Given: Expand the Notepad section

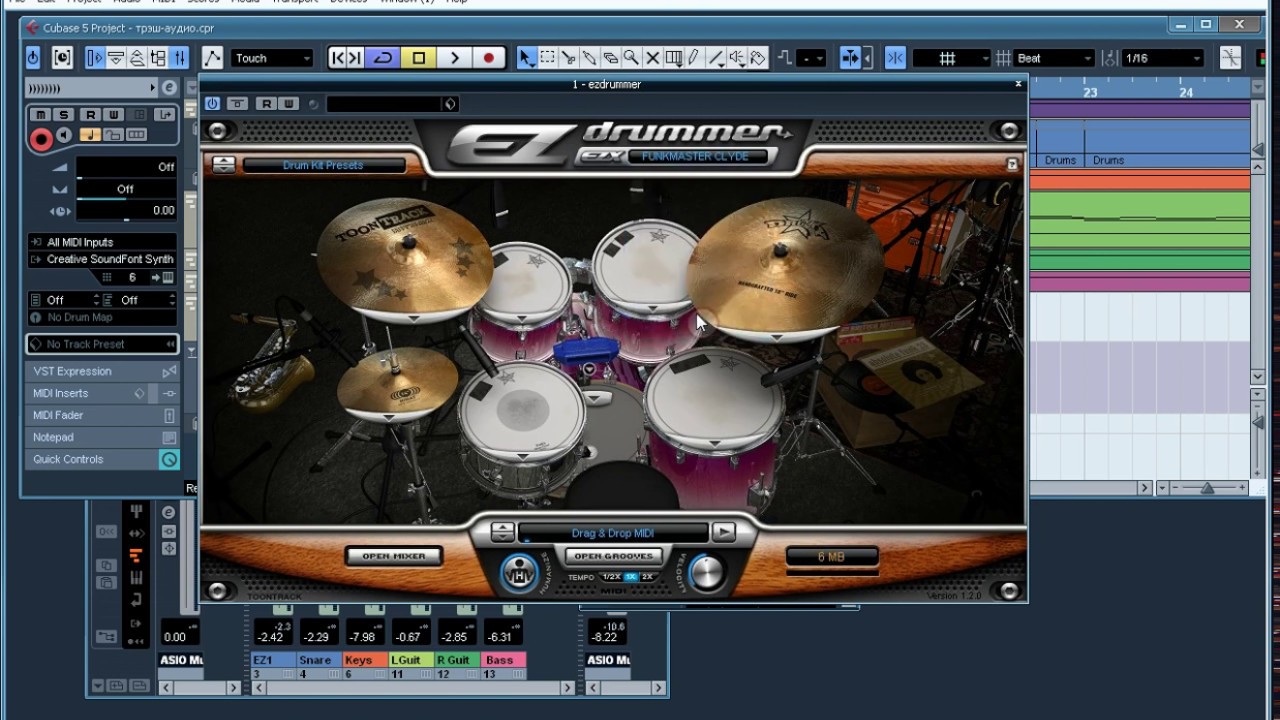Looking at the screenshot, I should 102,437.
